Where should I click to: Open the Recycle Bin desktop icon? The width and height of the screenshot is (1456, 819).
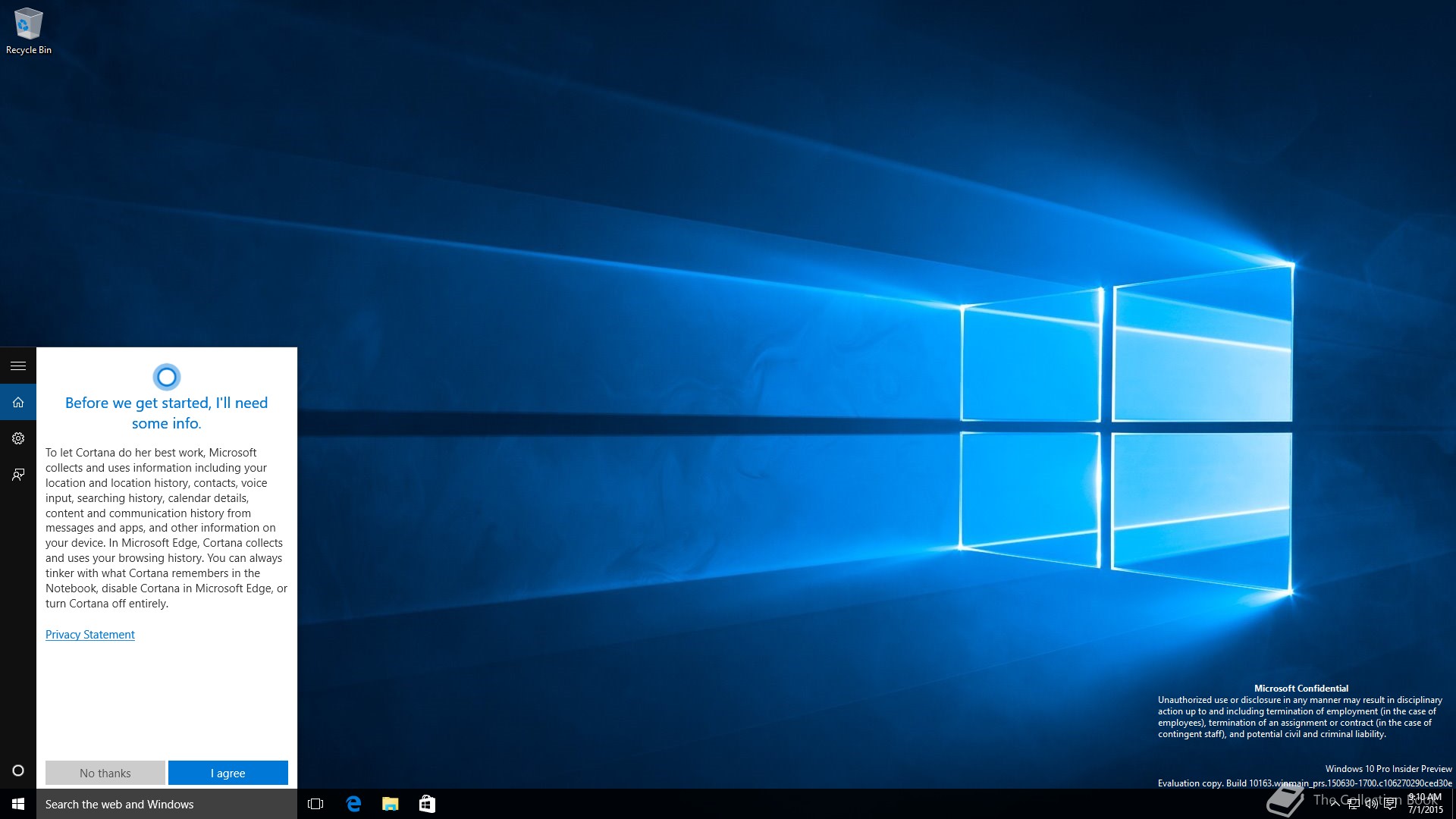tap(29, 32)
